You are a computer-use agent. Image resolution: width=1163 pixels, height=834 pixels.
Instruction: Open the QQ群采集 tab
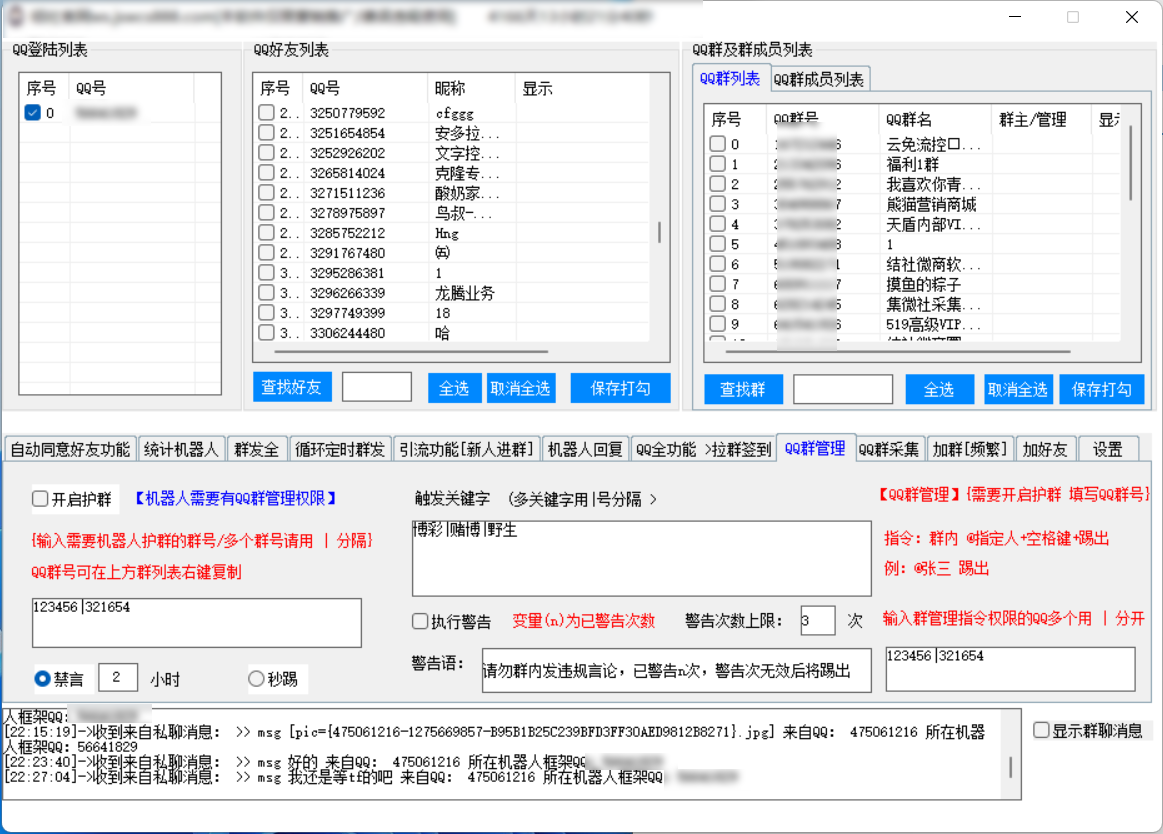(x=889, y=449)
